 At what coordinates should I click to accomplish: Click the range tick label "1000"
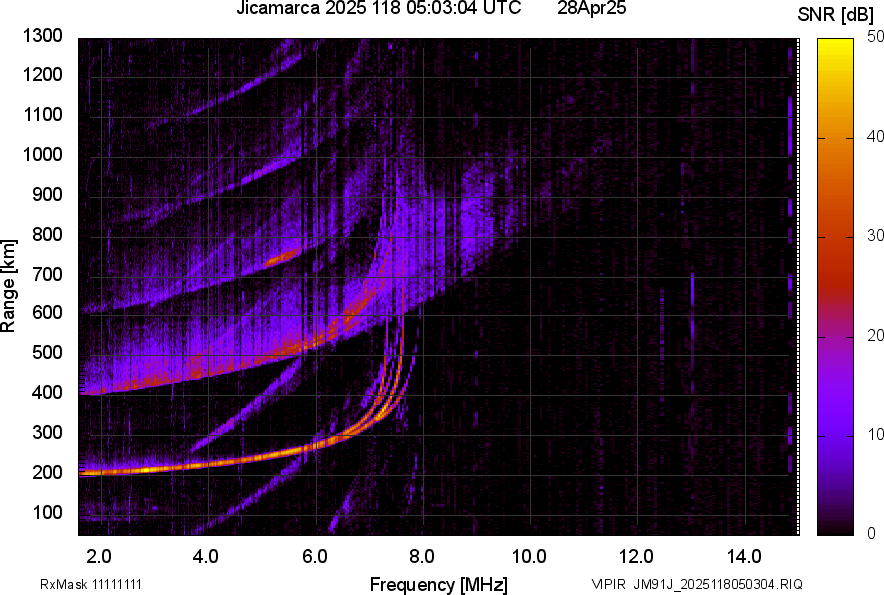pyautogui.click(x=43, y=154)
